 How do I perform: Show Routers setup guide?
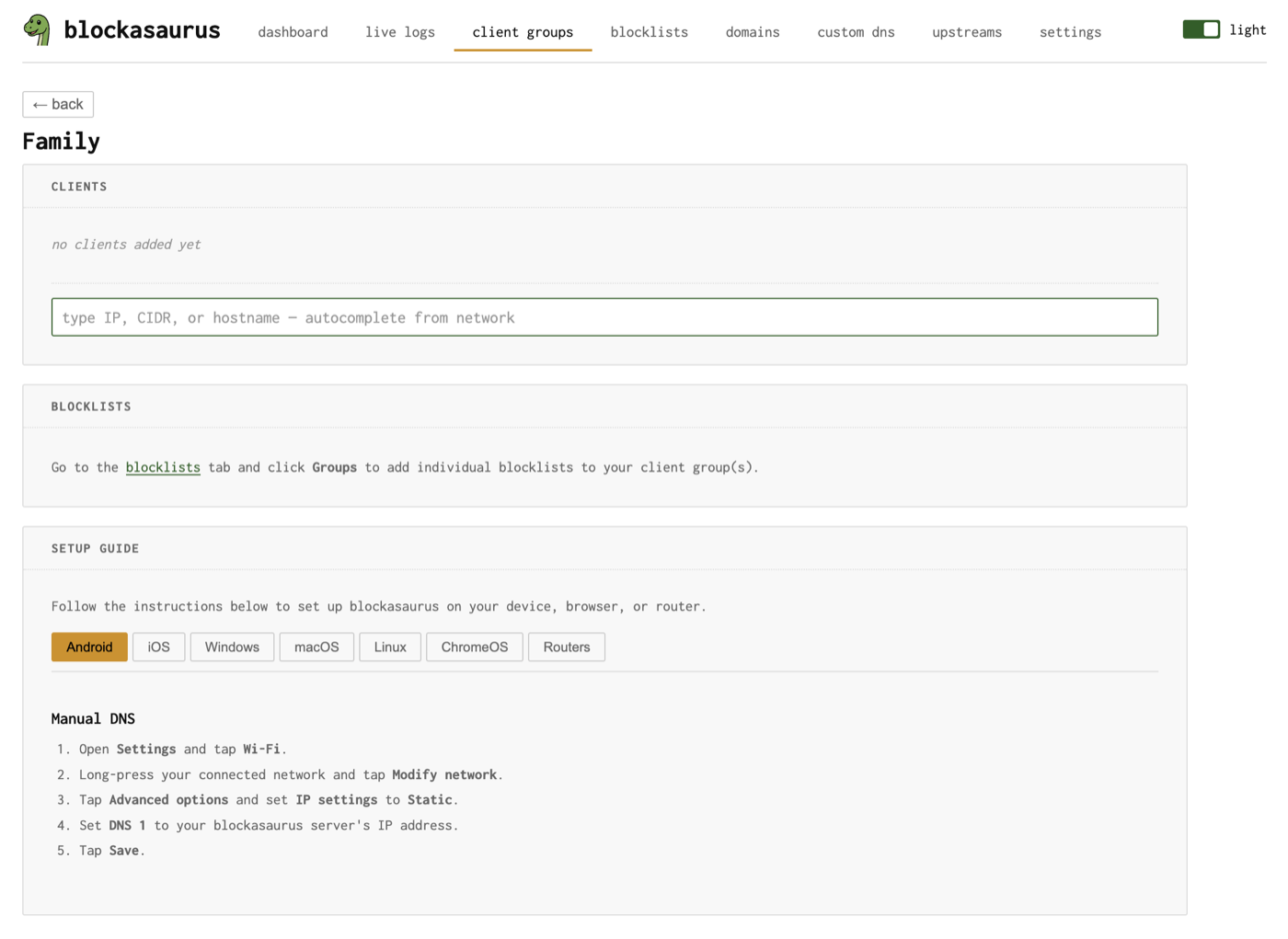566,647
